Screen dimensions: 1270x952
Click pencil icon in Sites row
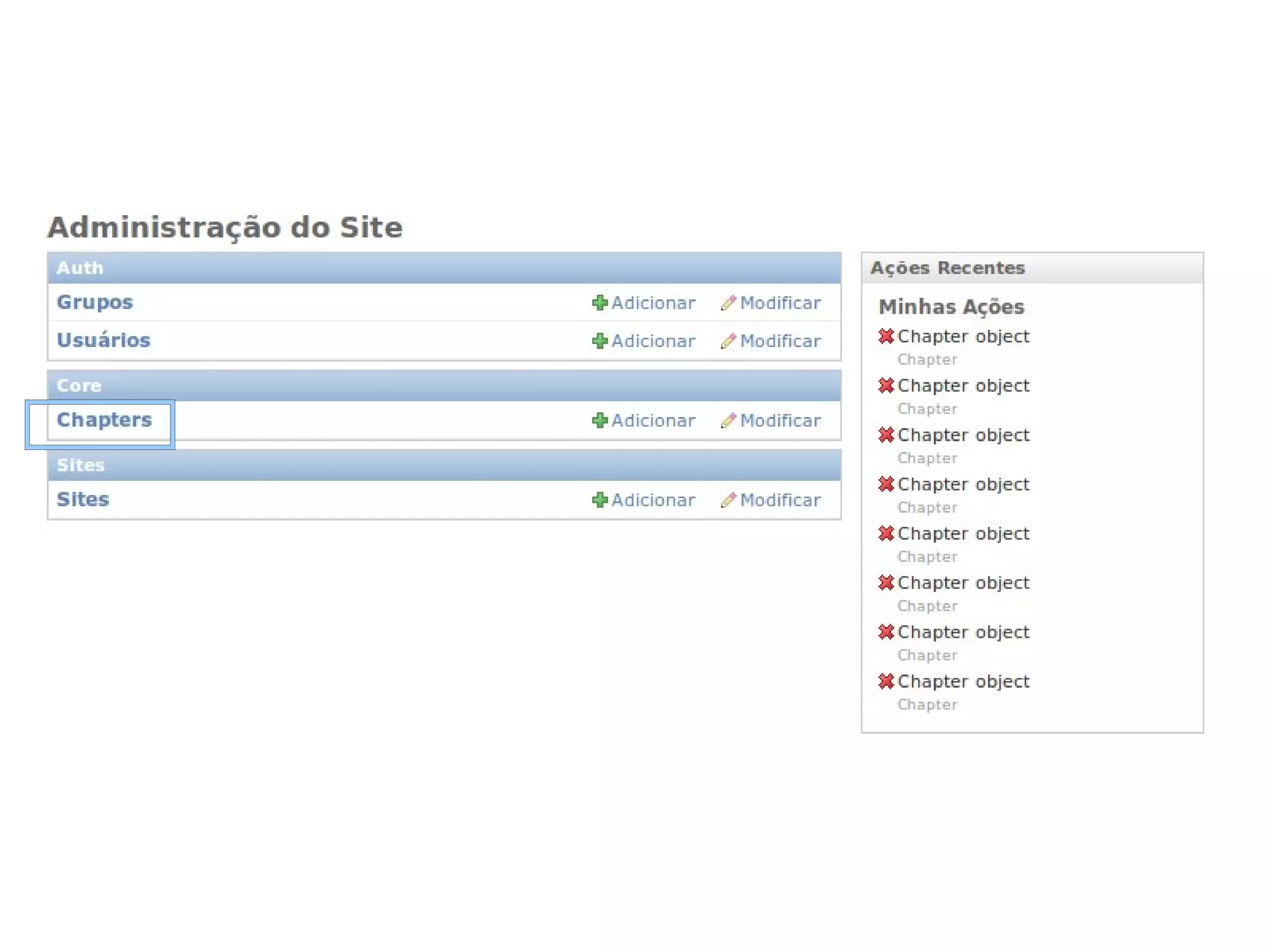point(728,500)
